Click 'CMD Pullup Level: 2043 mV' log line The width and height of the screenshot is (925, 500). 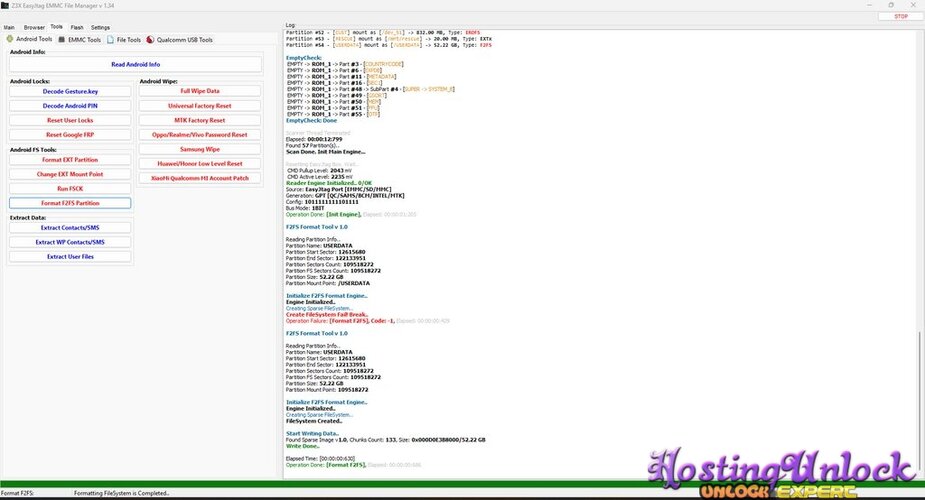320,170
